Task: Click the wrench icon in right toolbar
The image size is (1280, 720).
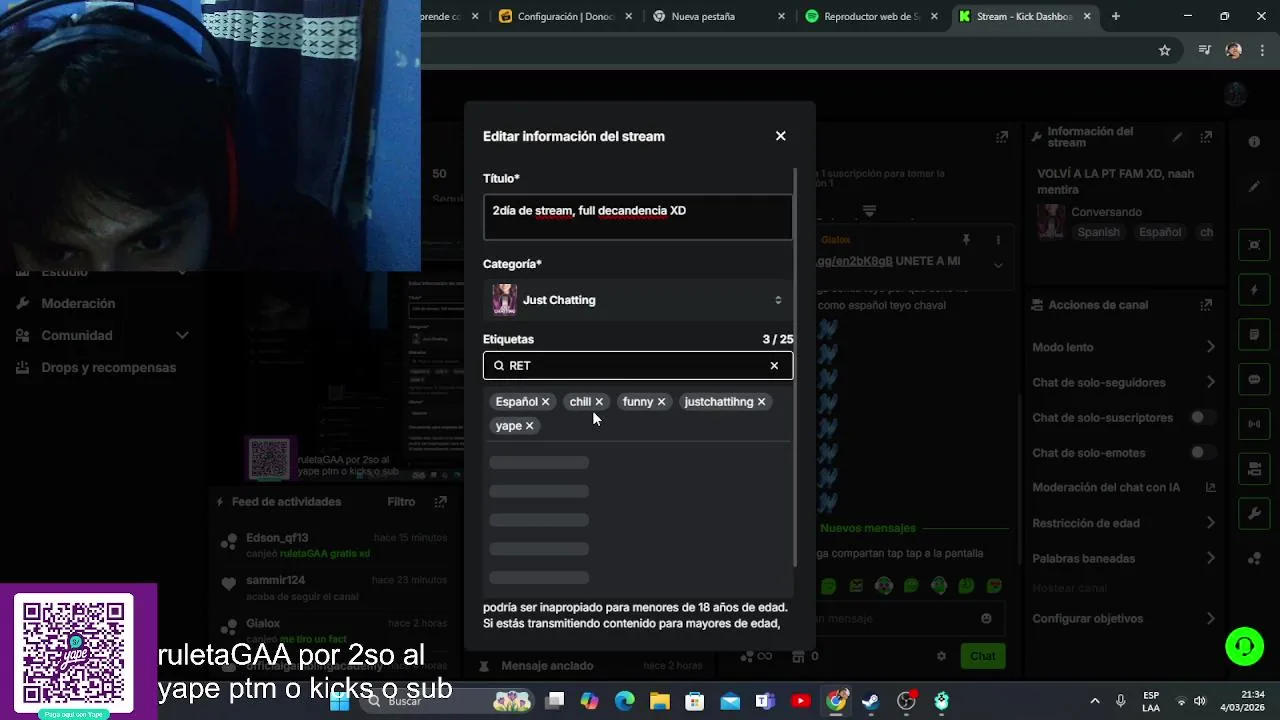Action: pyautogui.click(x=1254, y=514)
